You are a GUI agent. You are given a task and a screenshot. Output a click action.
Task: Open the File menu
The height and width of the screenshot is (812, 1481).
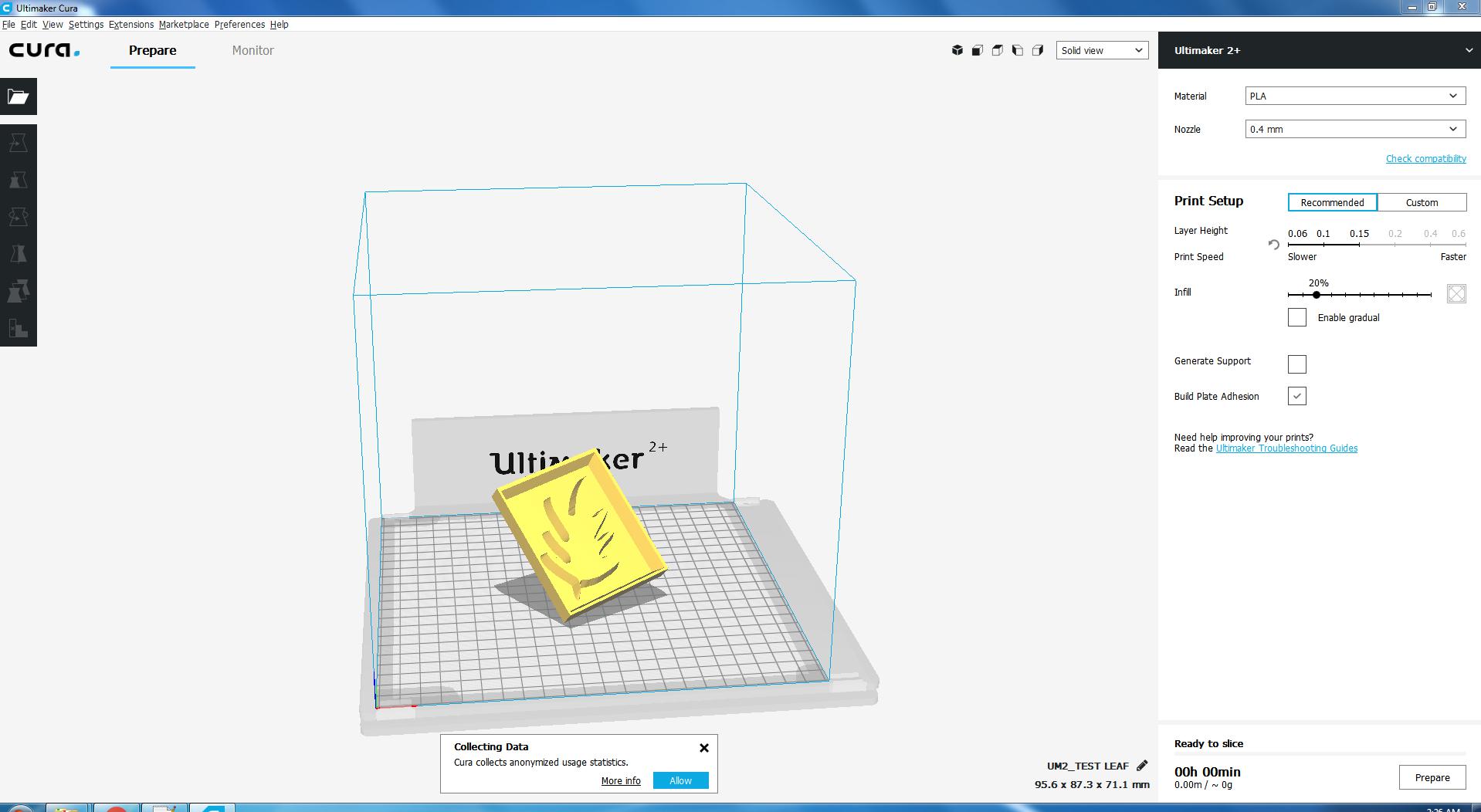[8, 25]
